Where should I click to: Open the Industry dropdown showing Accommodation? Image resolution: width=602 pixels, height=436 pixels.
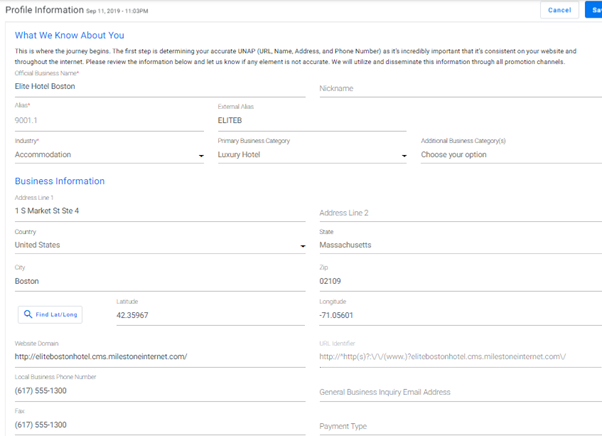coord(109,155)
